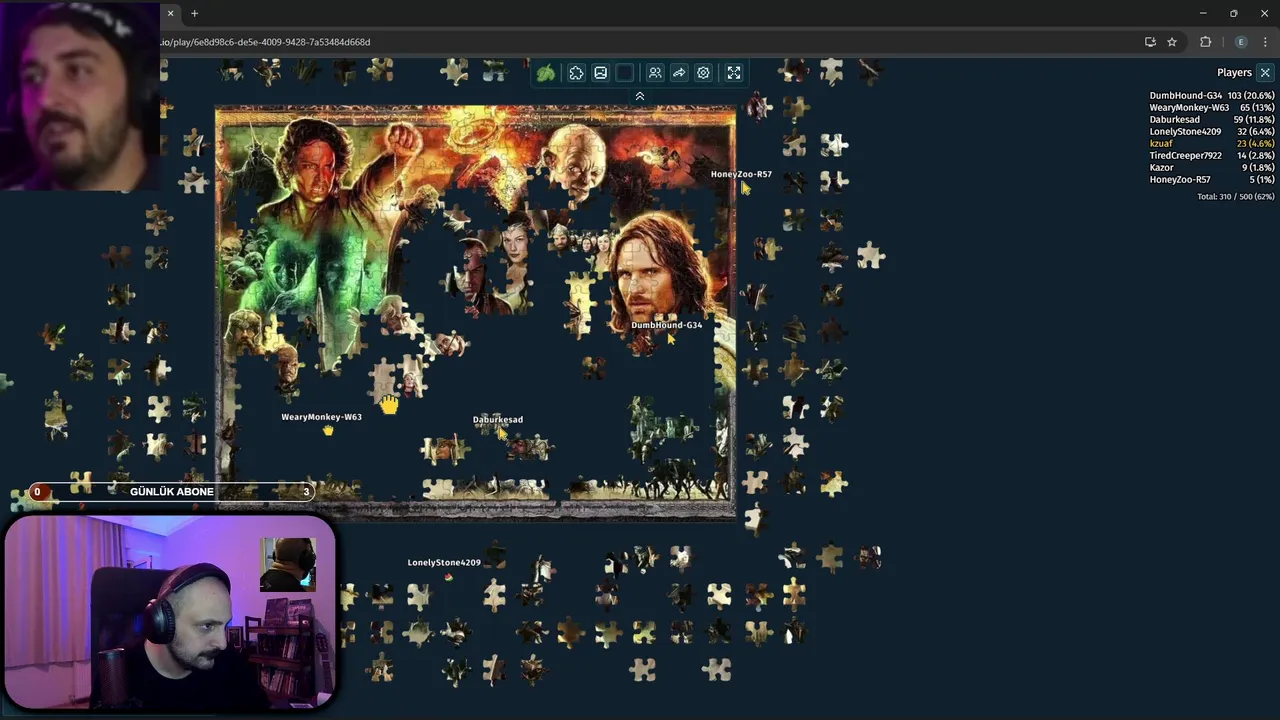Image resolution: width=1280 pixels, height=720 pixels.
Task: Click the GÜNLÜK ABONE progress bar
Action: pyautogui.click(x=172, y=491)
